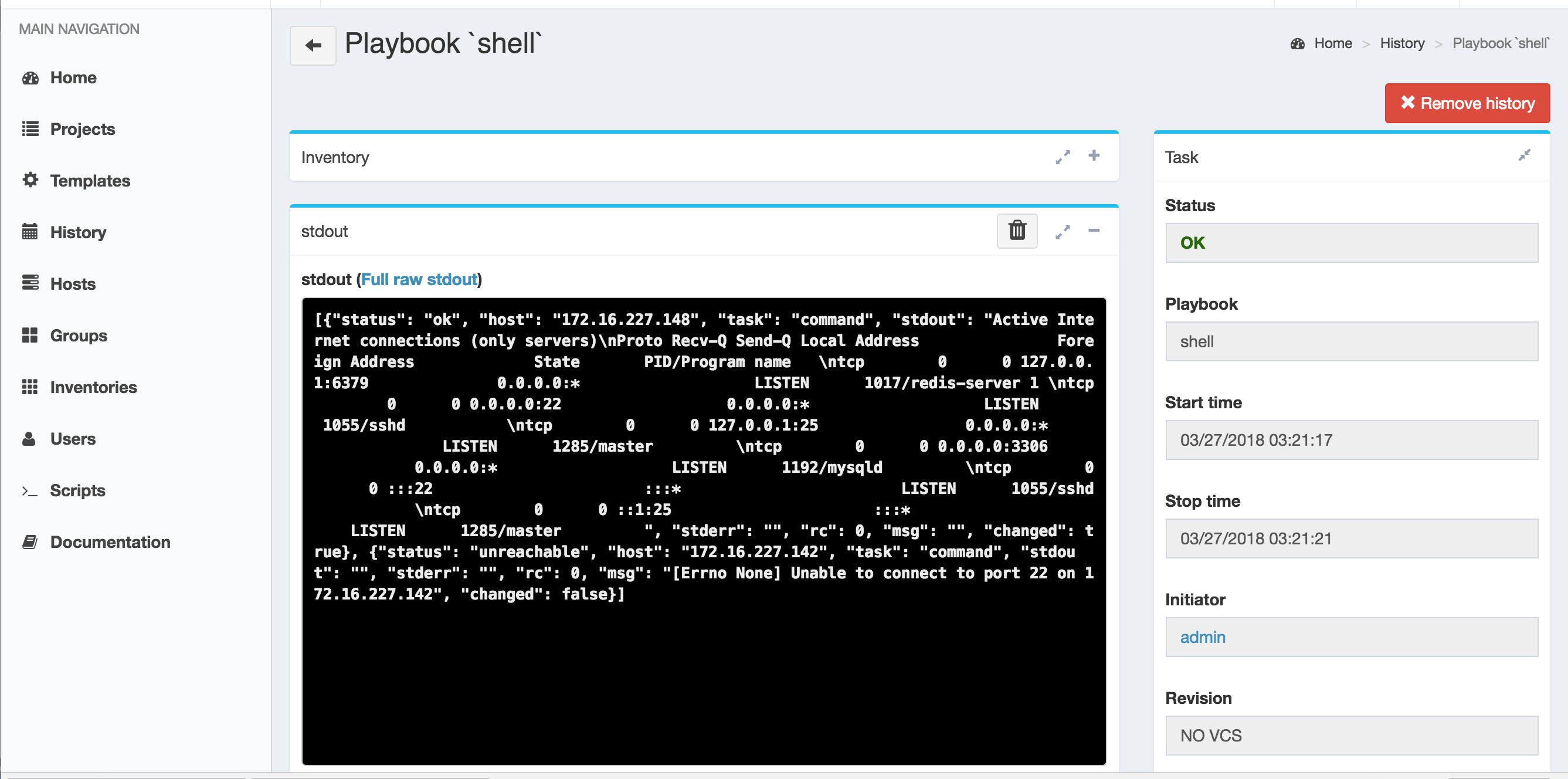Click the Groups navigation icon

(x=31, y=335)
